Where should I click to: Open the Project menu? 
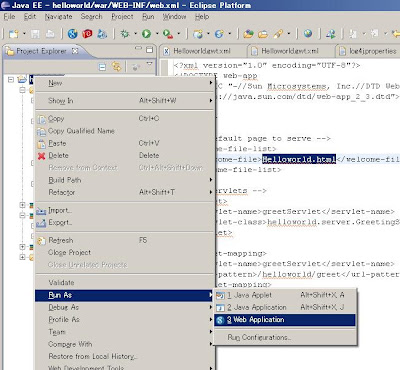pos(122,17)
